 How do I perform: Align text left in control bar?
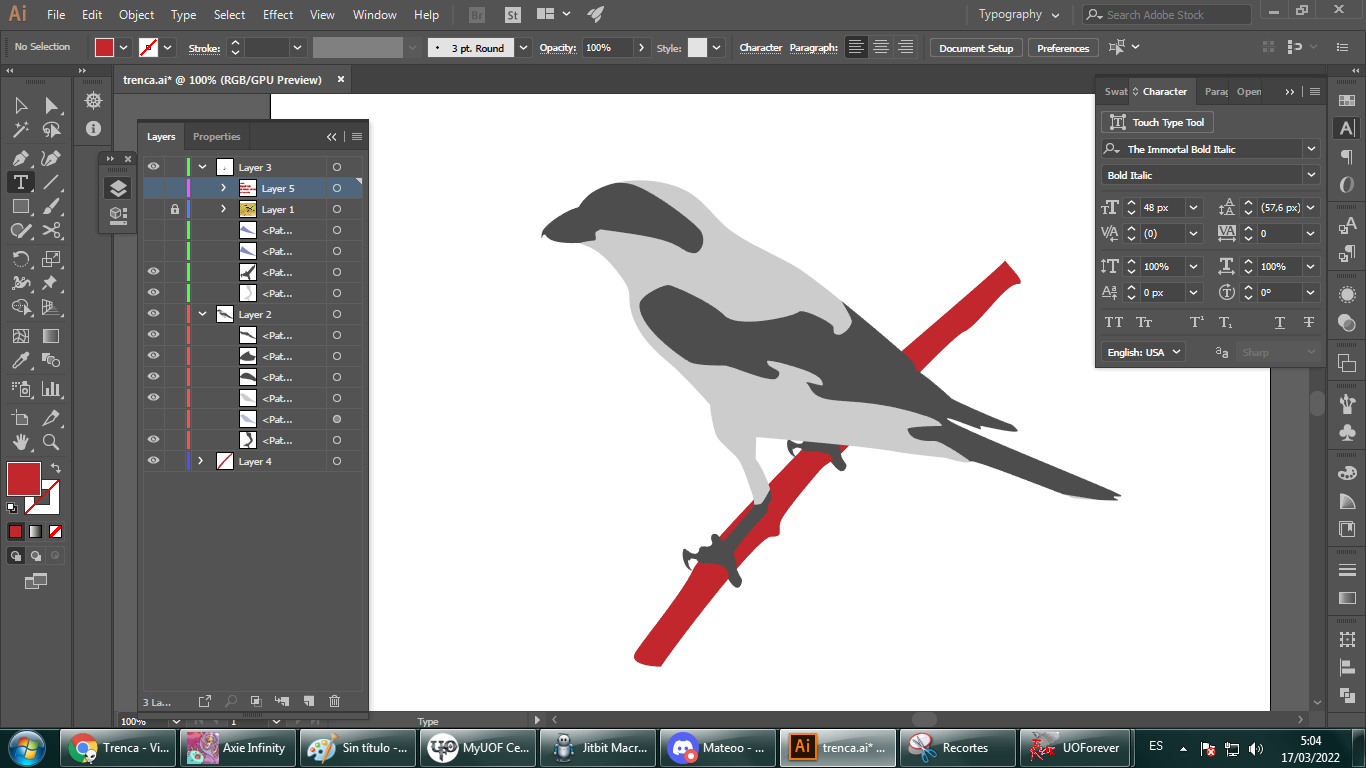point(856,47)
